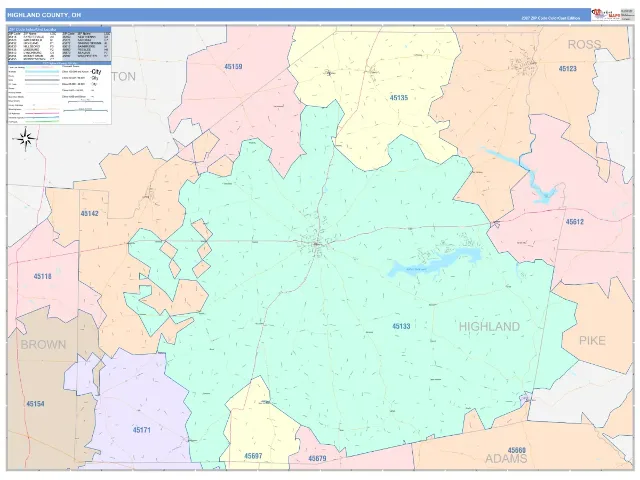Viewport: 640px width, 480px height.
Task: Click the compass rose icon
Action: (26, 139)
